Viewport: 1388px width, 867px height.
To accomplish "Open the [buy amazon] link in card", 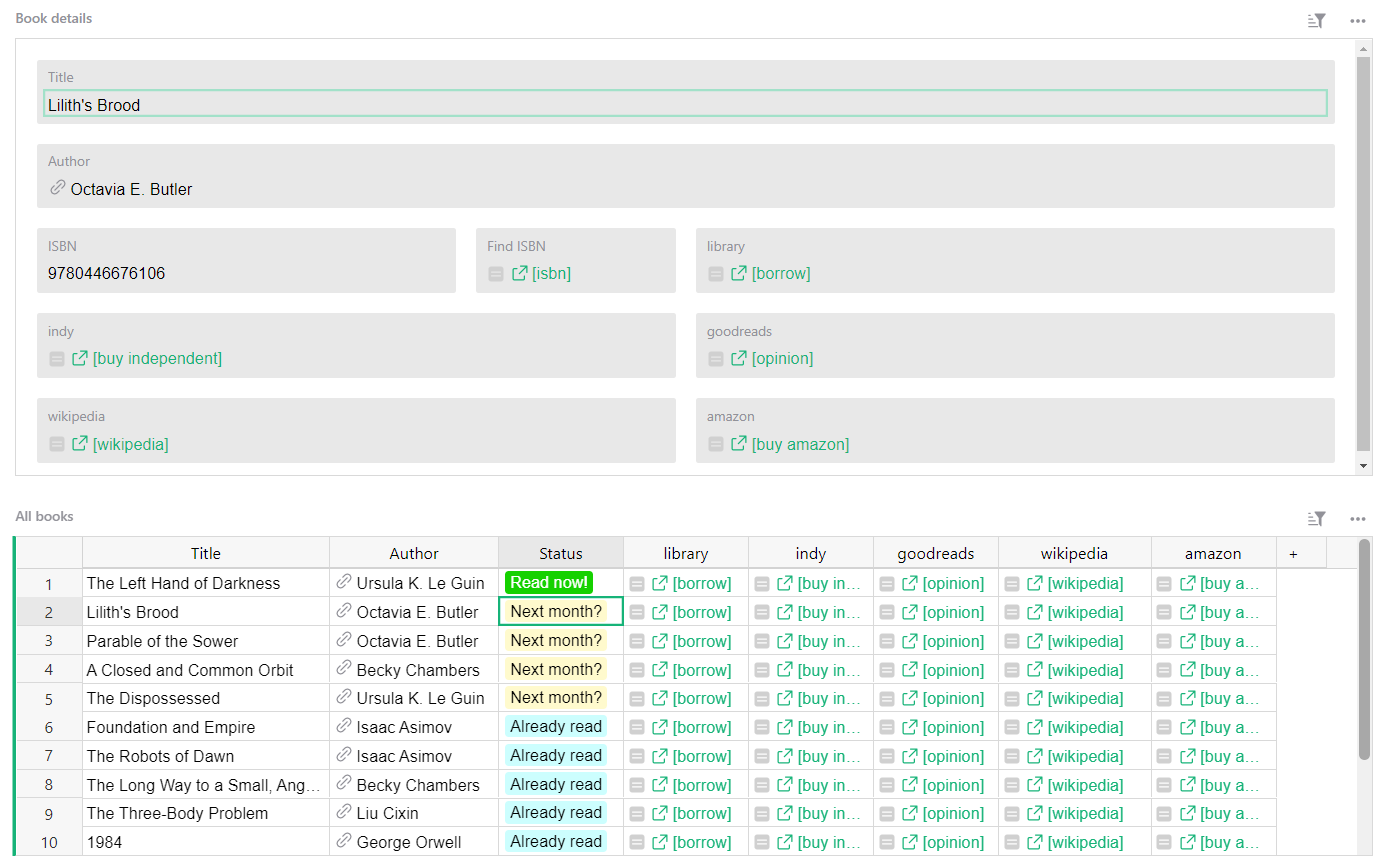I will coord(800,444).
